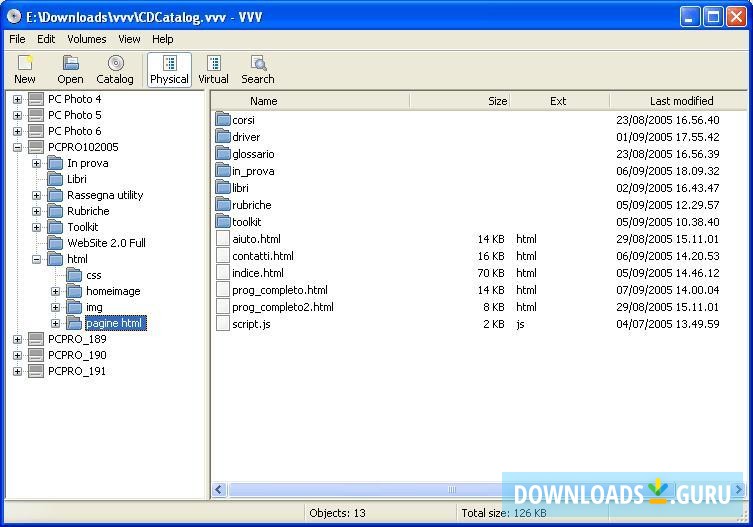The height and width of the screenshot is (527, 753).
Task: Open the Edit menu
Action: [46, 39]
